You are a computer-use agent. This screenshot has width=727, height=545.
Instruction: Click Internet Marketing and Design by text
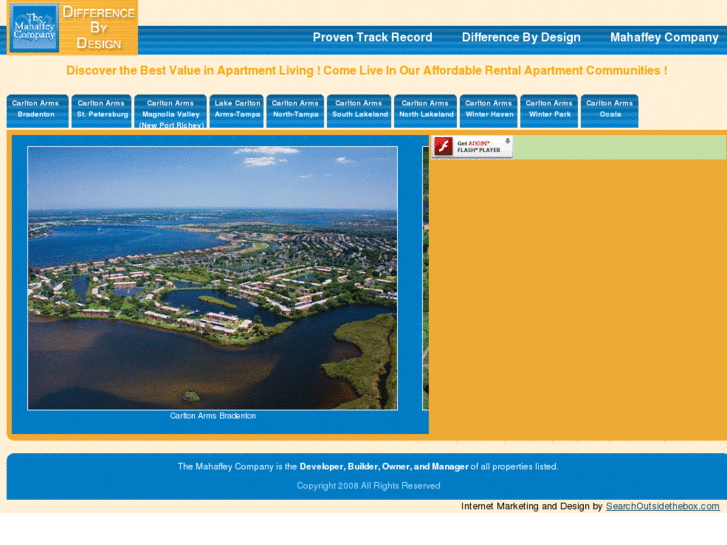pos(531,506)
